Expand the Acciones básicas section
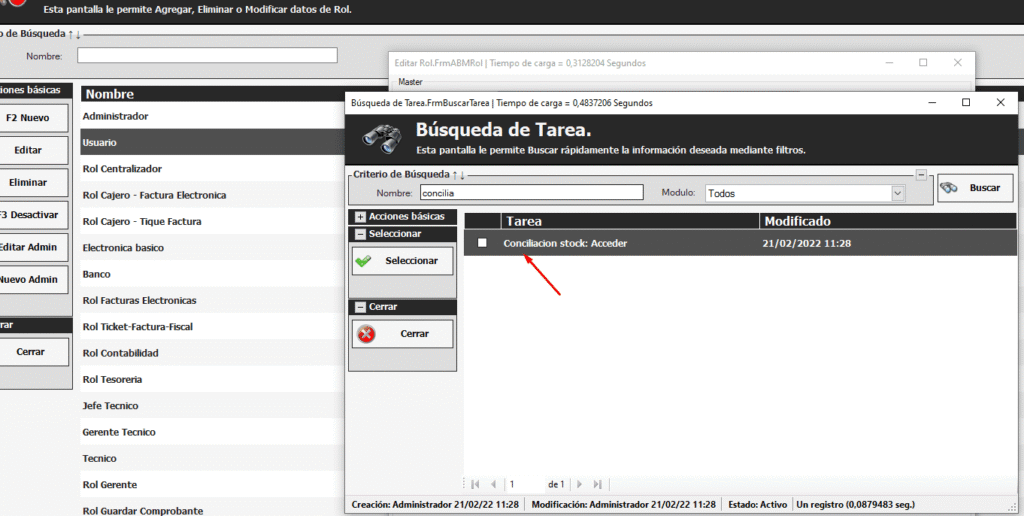 pyautogui.click(x=360, y=217)
